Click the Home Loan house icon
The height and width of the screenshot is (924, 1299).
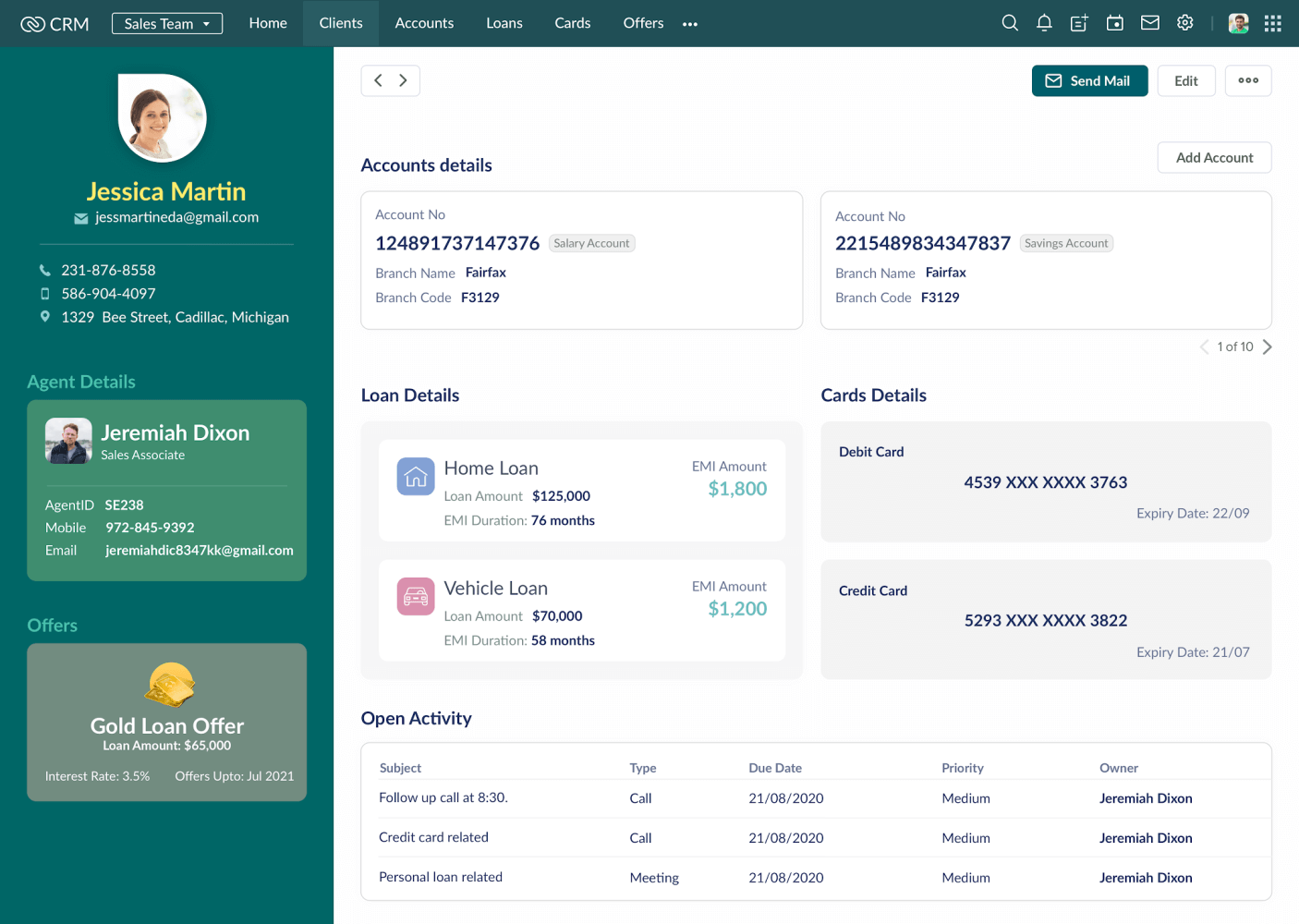(416, 477)
